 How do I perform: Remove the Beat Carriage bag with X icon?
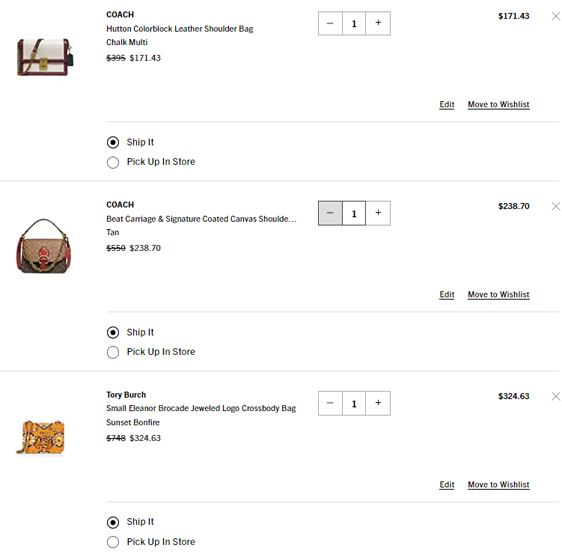click(x=556, y=206)
